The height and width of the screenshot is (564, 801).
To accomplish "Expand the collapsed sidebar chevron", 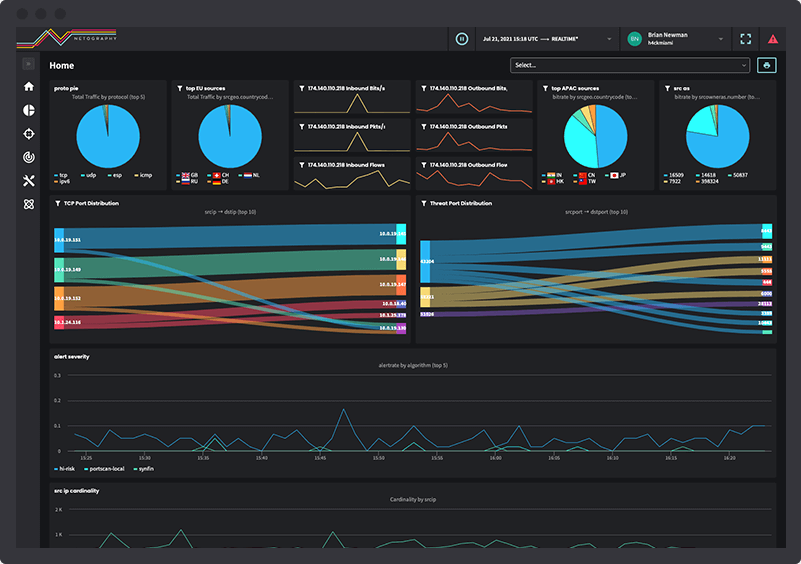I will click(28, 64).
